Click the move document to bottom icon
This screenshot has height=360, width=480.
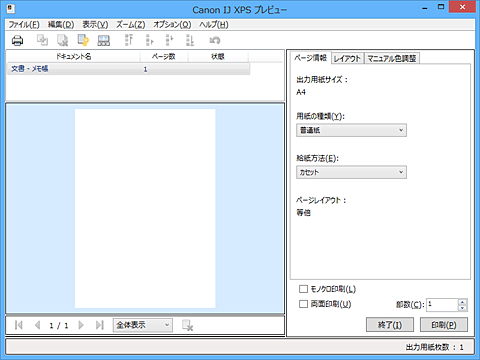click(190, 40)
